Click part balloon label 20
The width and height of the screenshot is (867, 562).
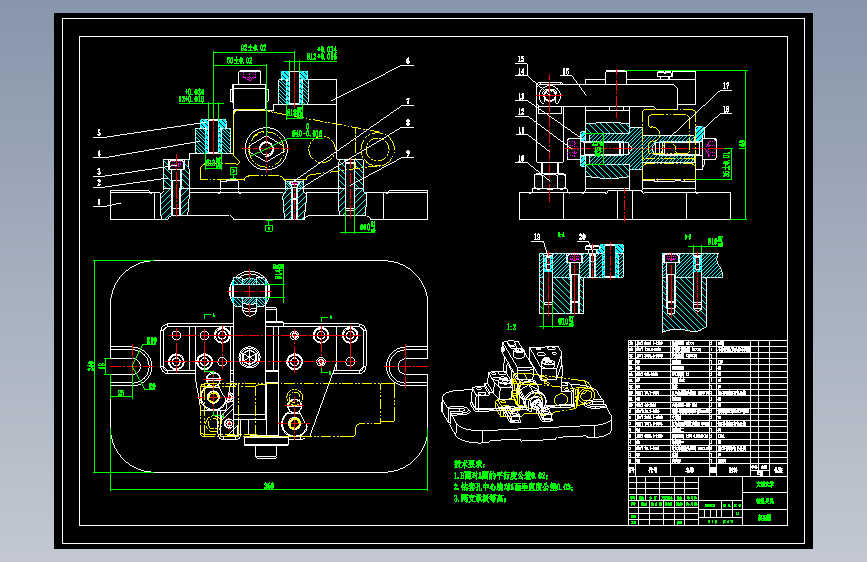pyautogui.click(x=582, y=237)
